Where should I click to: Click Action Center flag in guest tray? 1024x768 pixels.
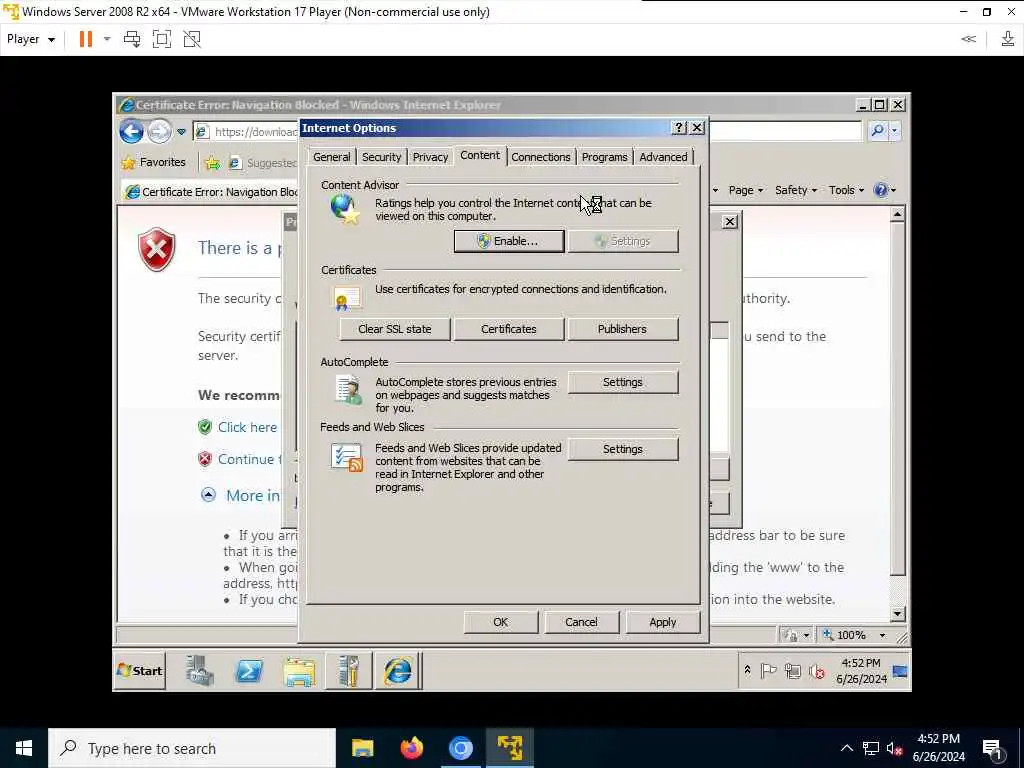pyautogui.click(x=768, y=671)
